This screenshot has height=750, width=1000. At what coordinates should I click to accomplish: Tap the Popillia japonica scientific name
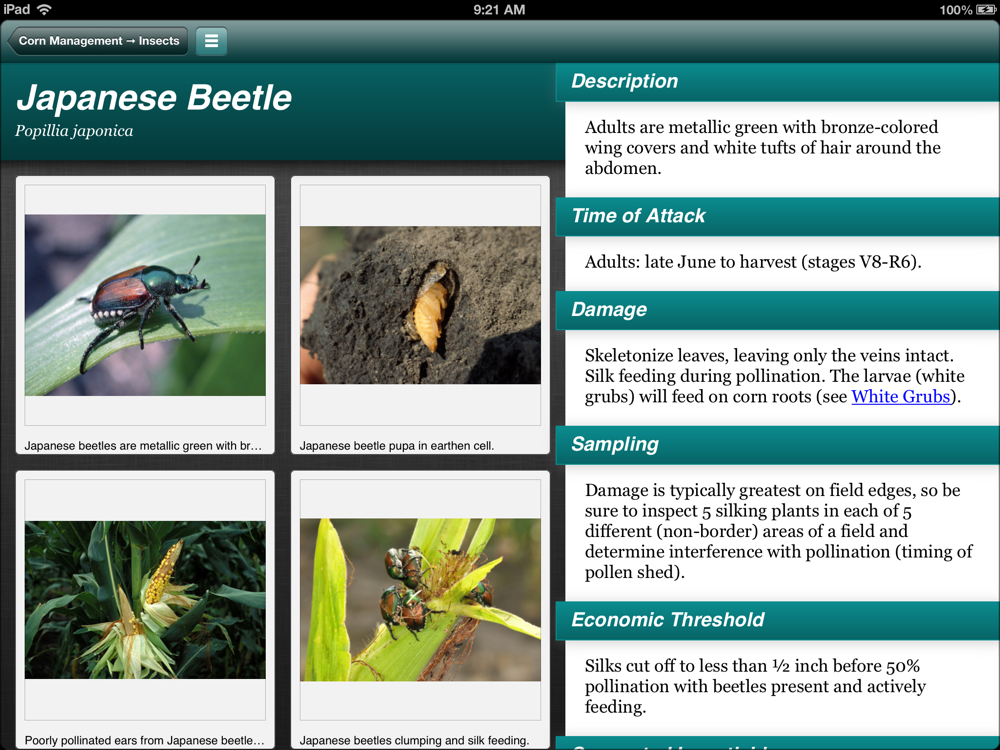click(74, 131)
